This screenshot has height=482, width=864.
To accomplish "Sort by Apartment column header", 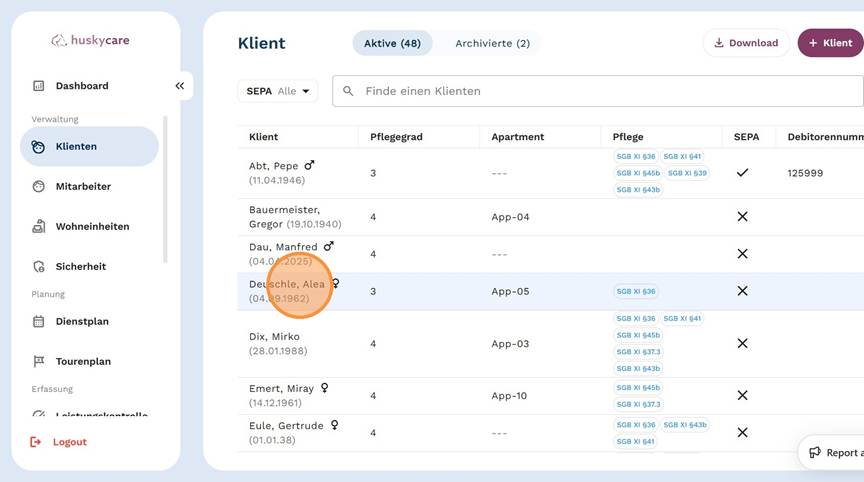I will point(517,137).
